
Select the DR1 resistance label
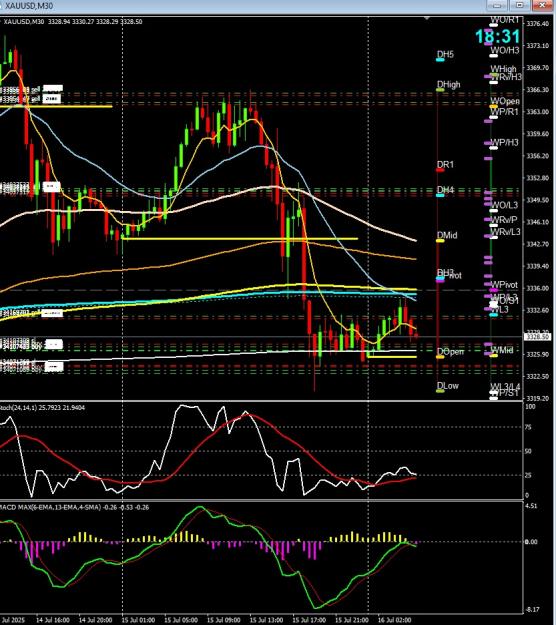pos(445,165)
